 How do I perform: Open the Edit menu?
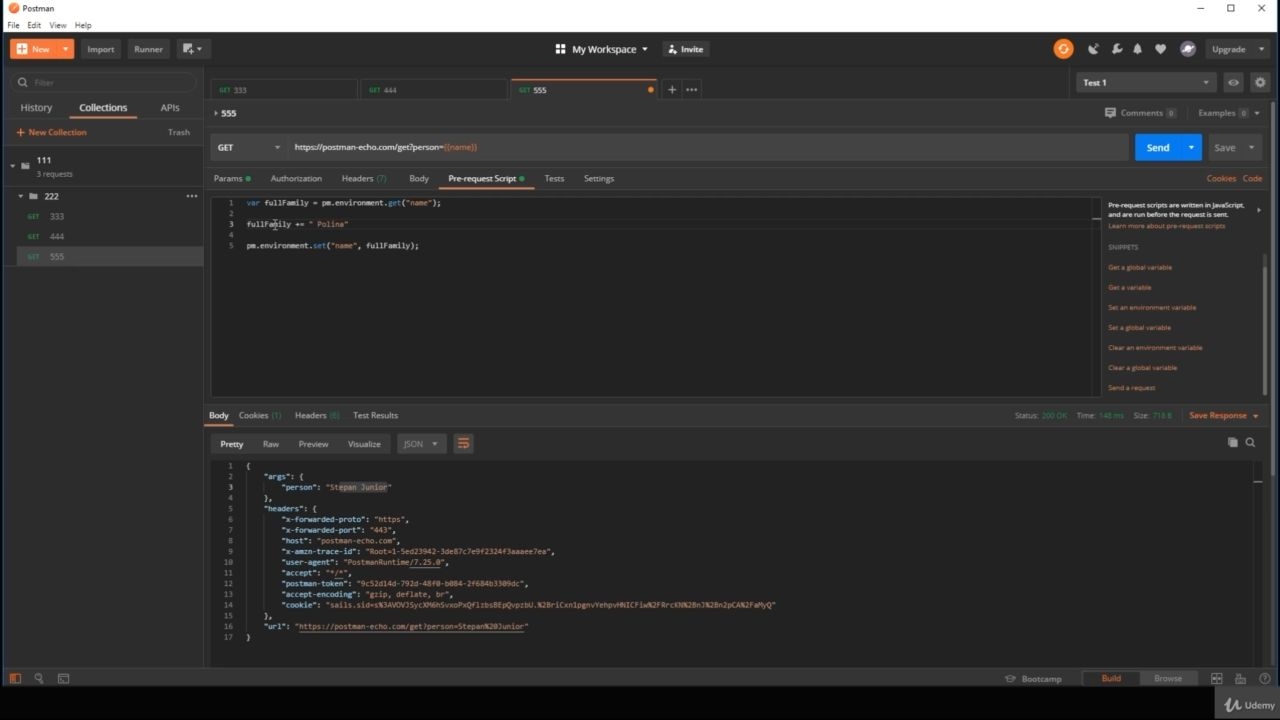click(x=35, y=25)
